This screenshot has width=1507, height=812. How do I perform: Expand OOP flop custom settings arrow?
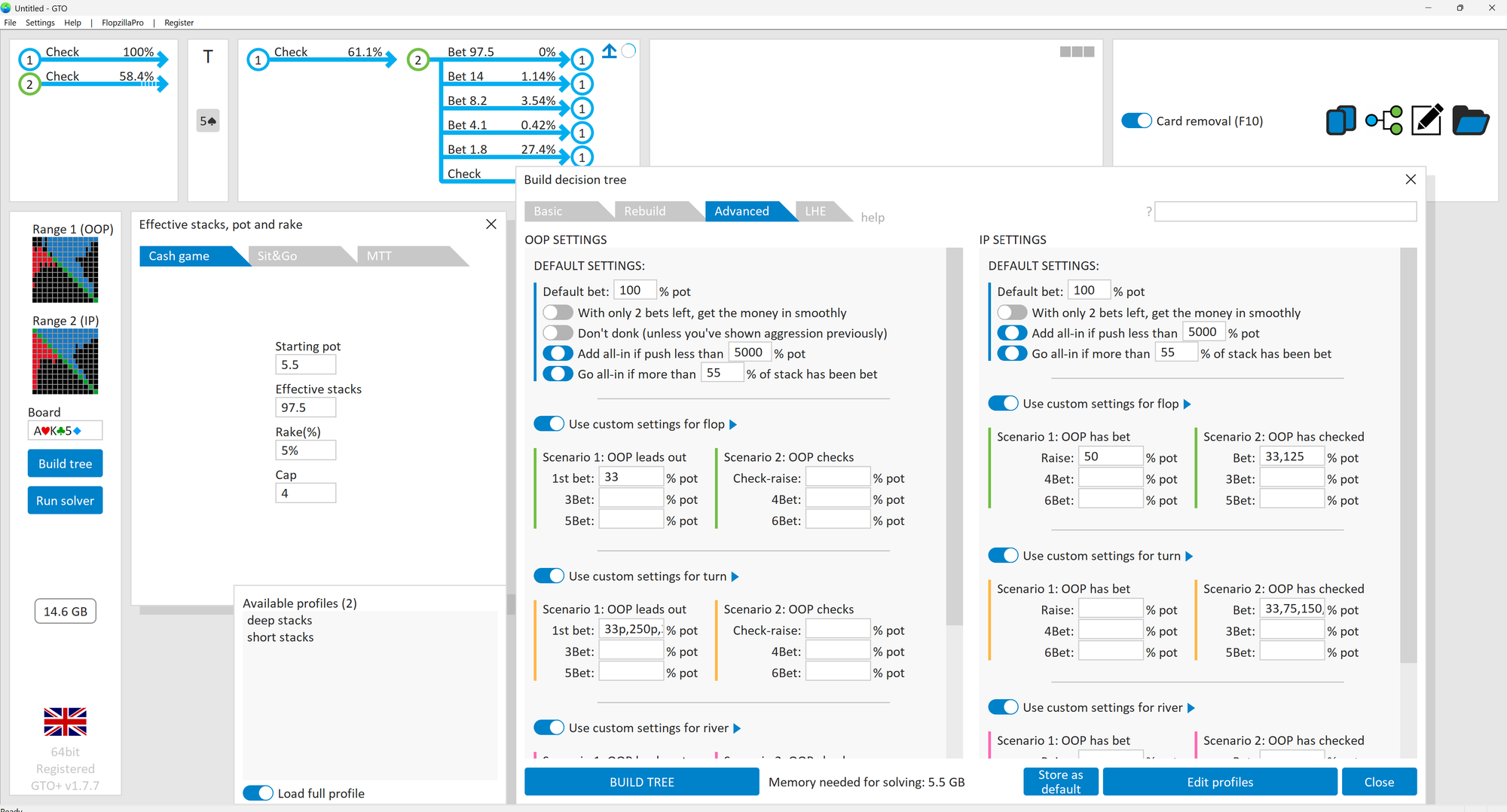pyautogui.click(x=733, y=425)
